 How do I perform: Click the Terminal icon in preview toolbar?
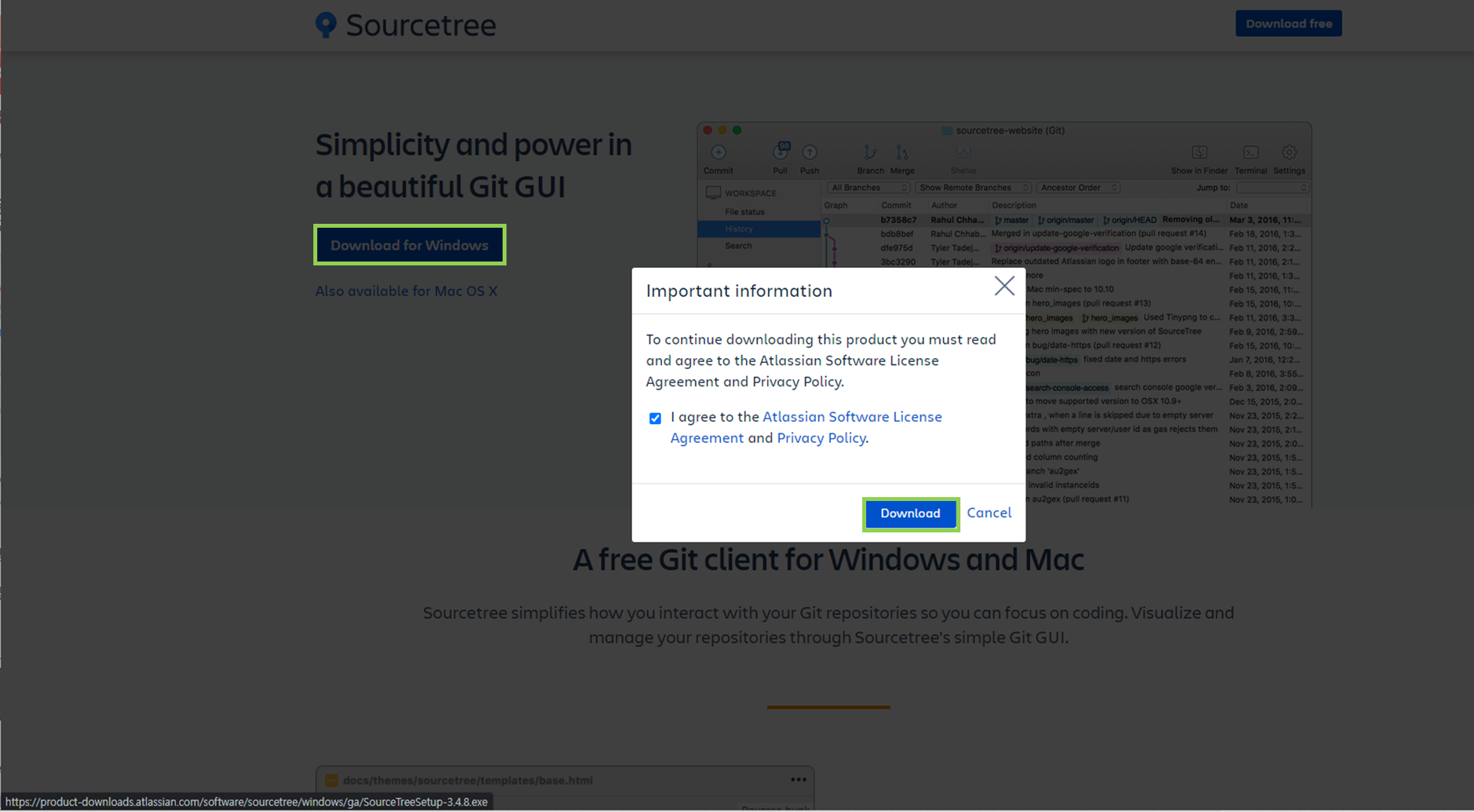(1251, 152)
